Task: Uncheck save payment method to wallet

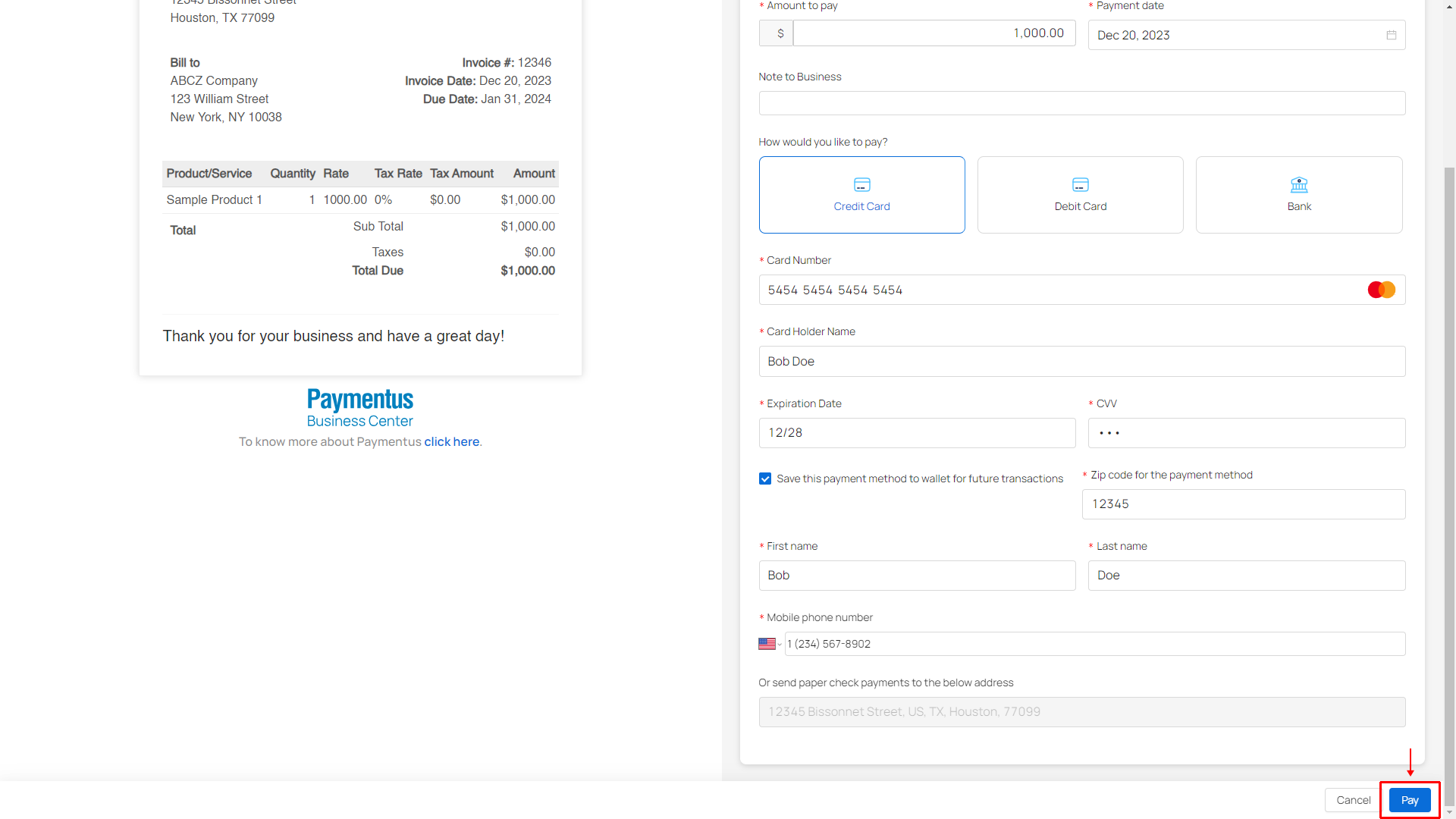Action: tap(765, 479)
